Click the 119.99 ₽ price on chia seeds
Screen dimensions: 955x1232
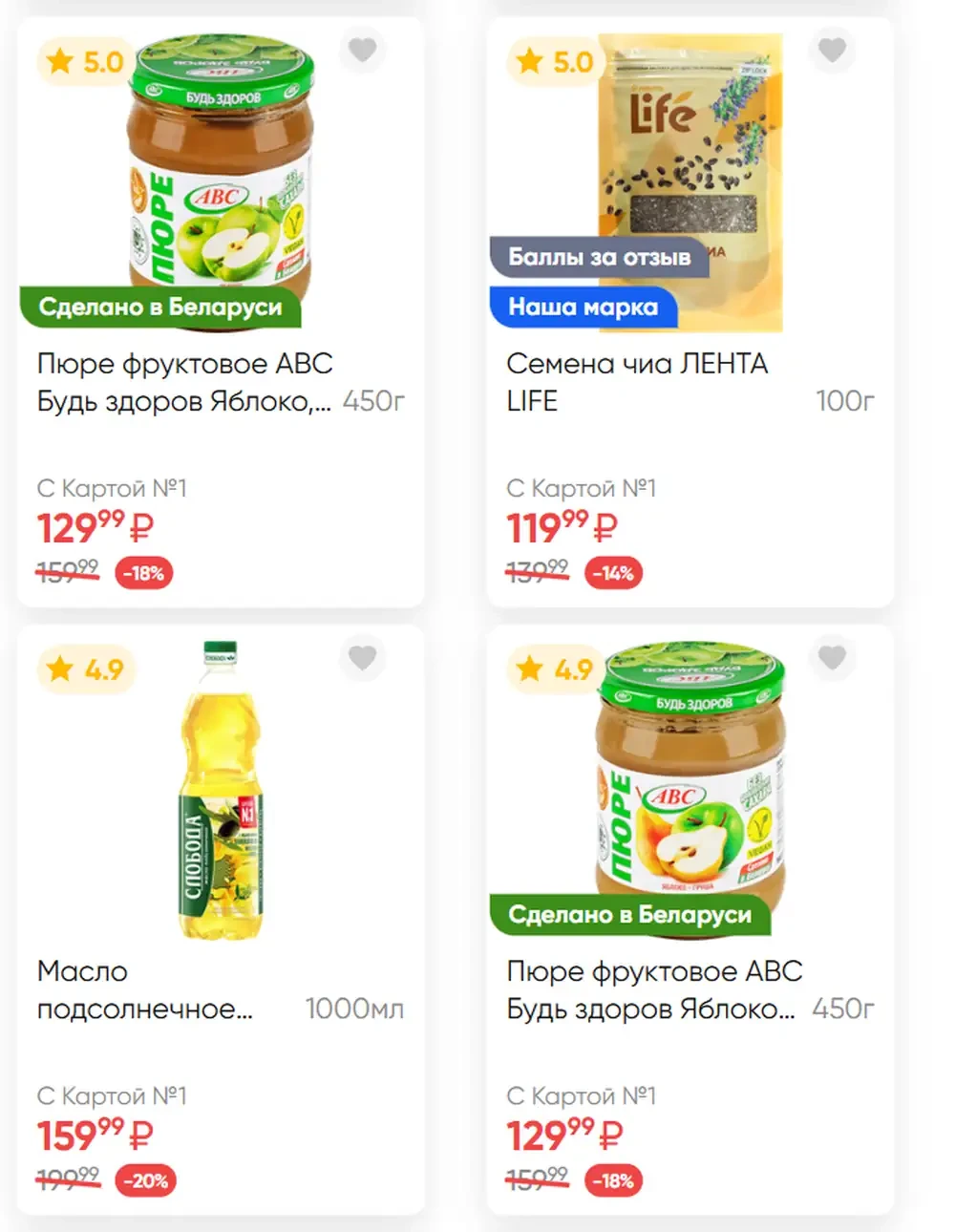562,527
